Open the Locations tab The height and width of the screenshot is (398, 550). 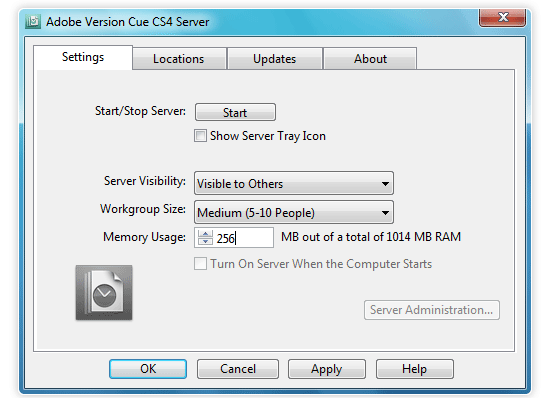pyautogui.click(x=179, y=59)
